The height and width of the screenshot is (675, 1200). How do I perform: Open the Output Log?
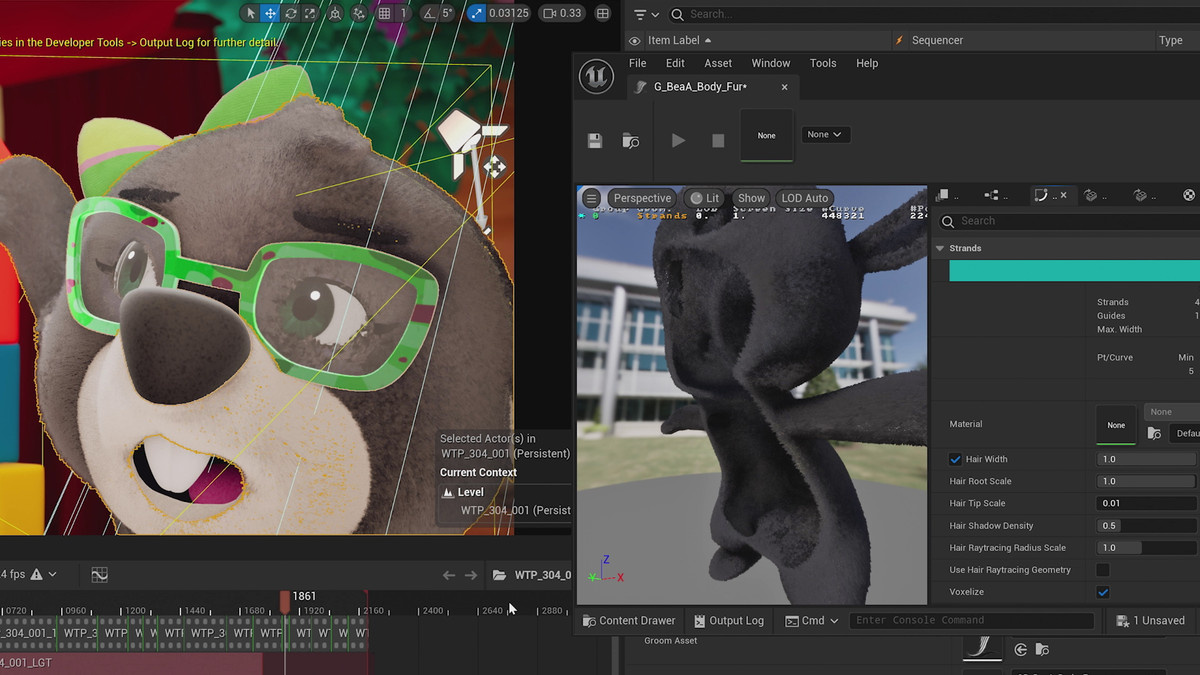728,620
